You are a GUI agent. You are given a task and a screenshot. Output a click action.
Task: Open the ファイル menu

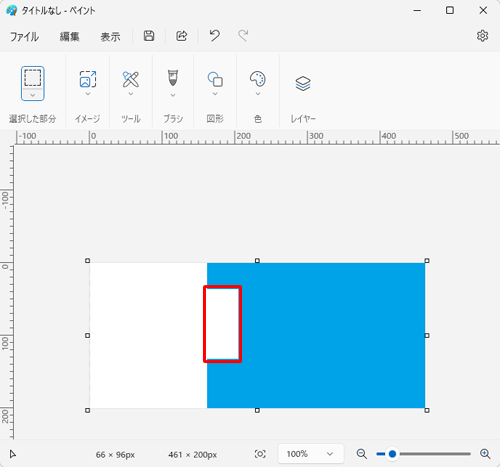(x=24, y=36)
